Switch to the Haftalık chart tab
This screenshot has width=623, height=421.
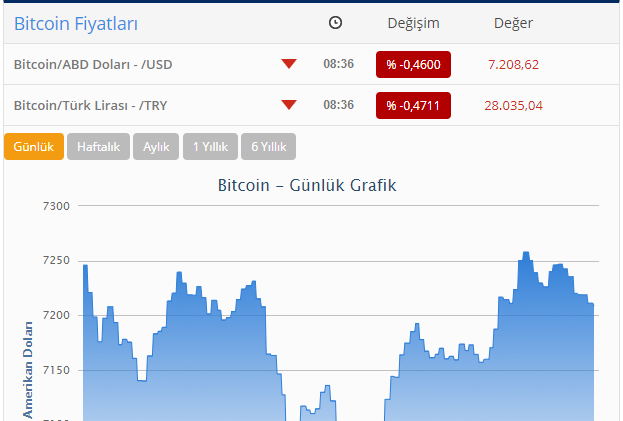(x=99, y=147)
